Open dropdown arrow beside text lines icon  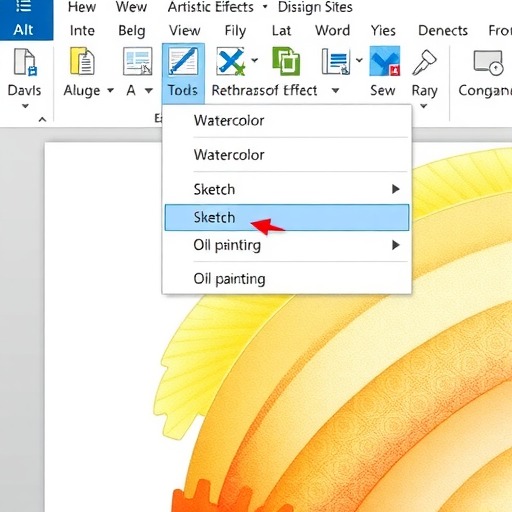point(359,60)
